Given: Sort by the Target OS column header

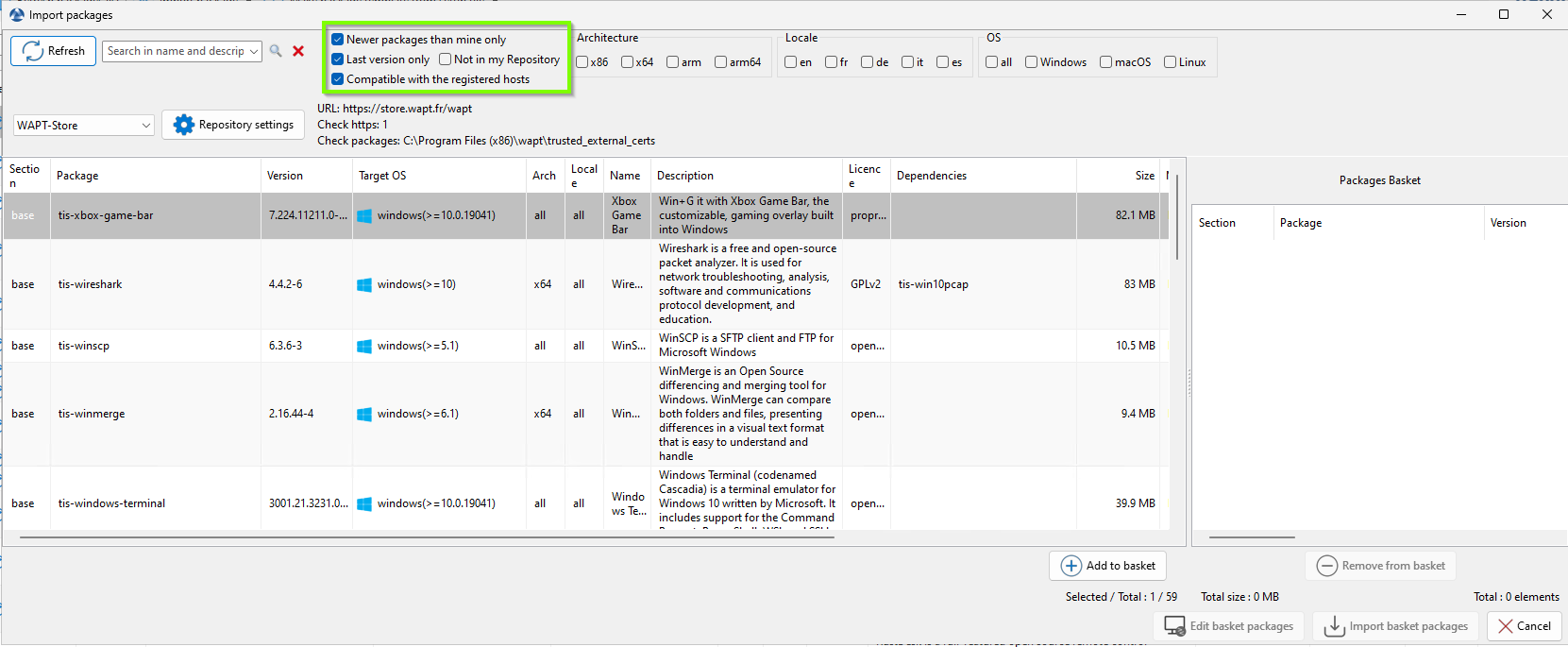Looking at the screenshot, I should coord(439,176).
